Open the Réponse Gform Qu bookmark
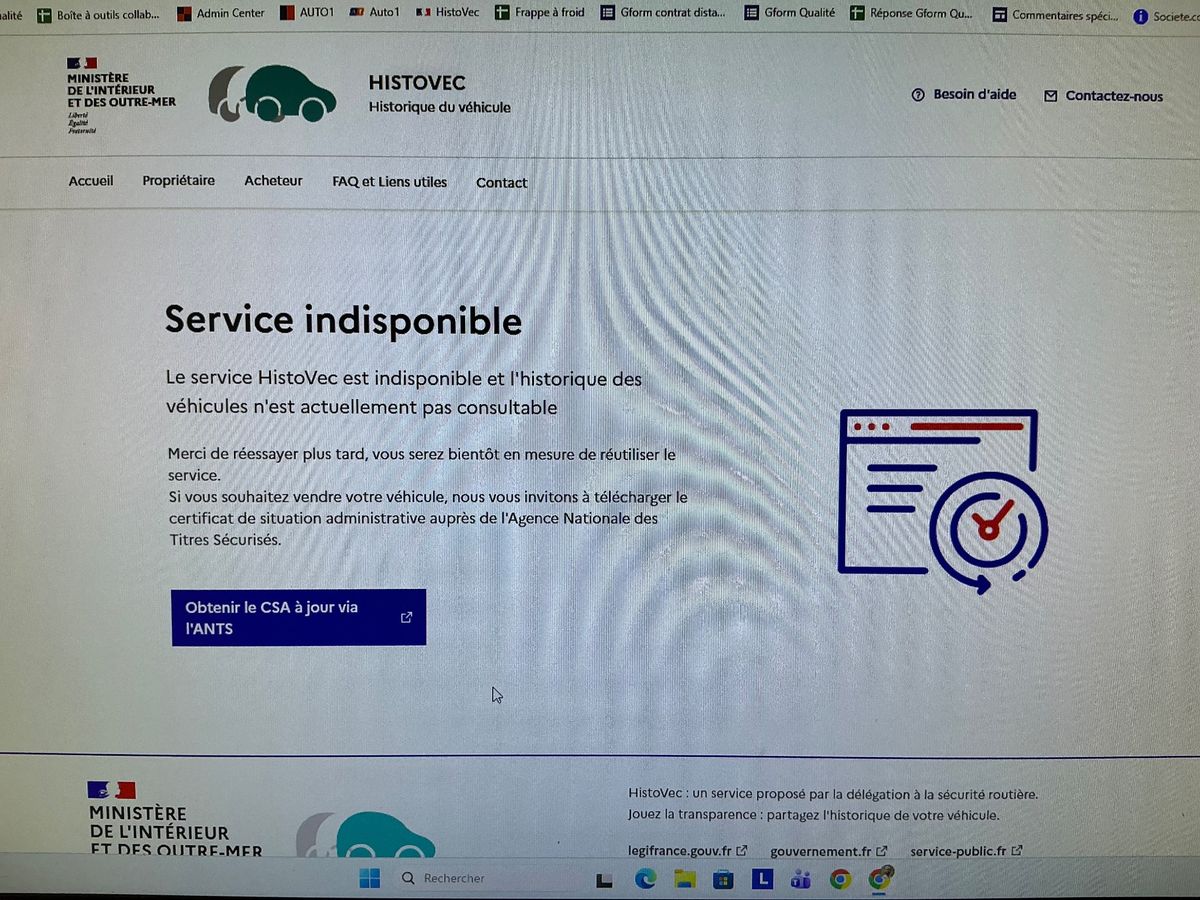Screen dimensions: 1200x900 click(911, 14)
